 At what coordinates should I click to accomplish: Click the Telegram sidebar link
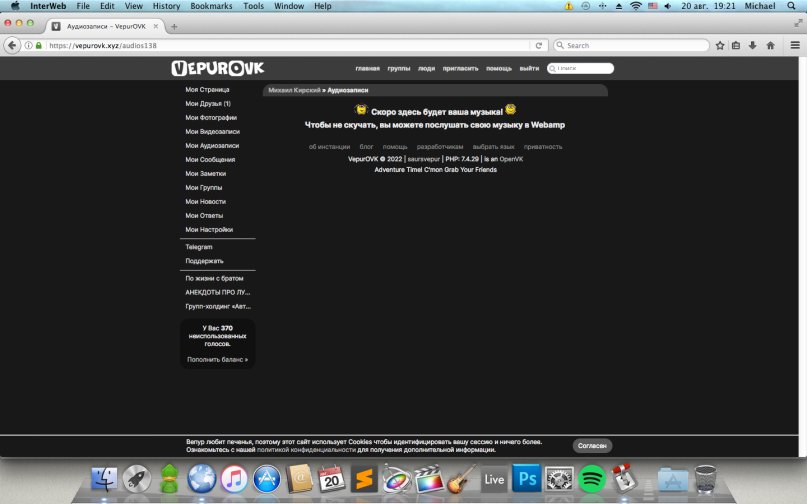[199, 247]
